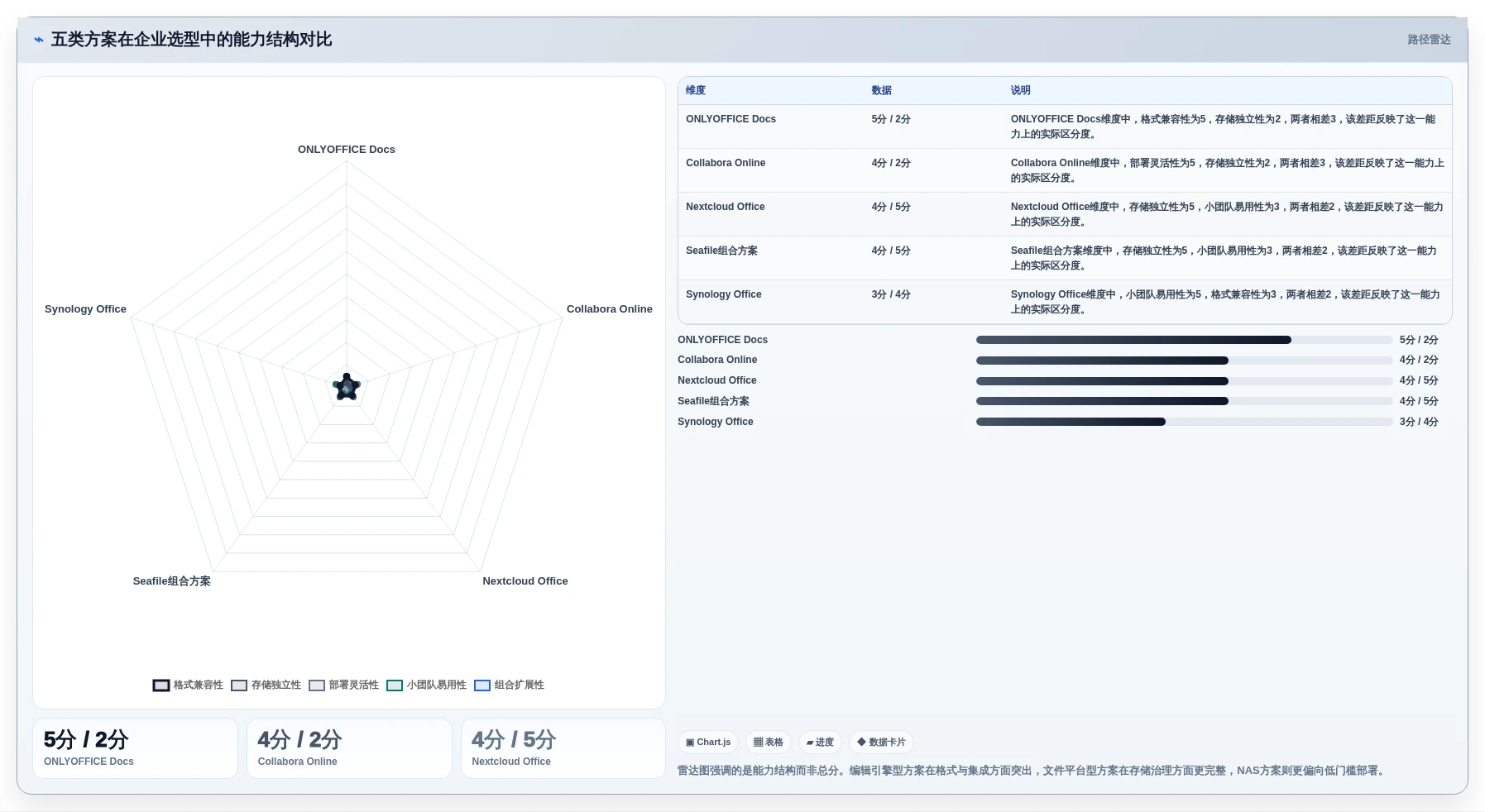The image size is (1485, 812).
Task: Click the Seafile组合方案 radar axis label
Action: click(x=172, y=581)
